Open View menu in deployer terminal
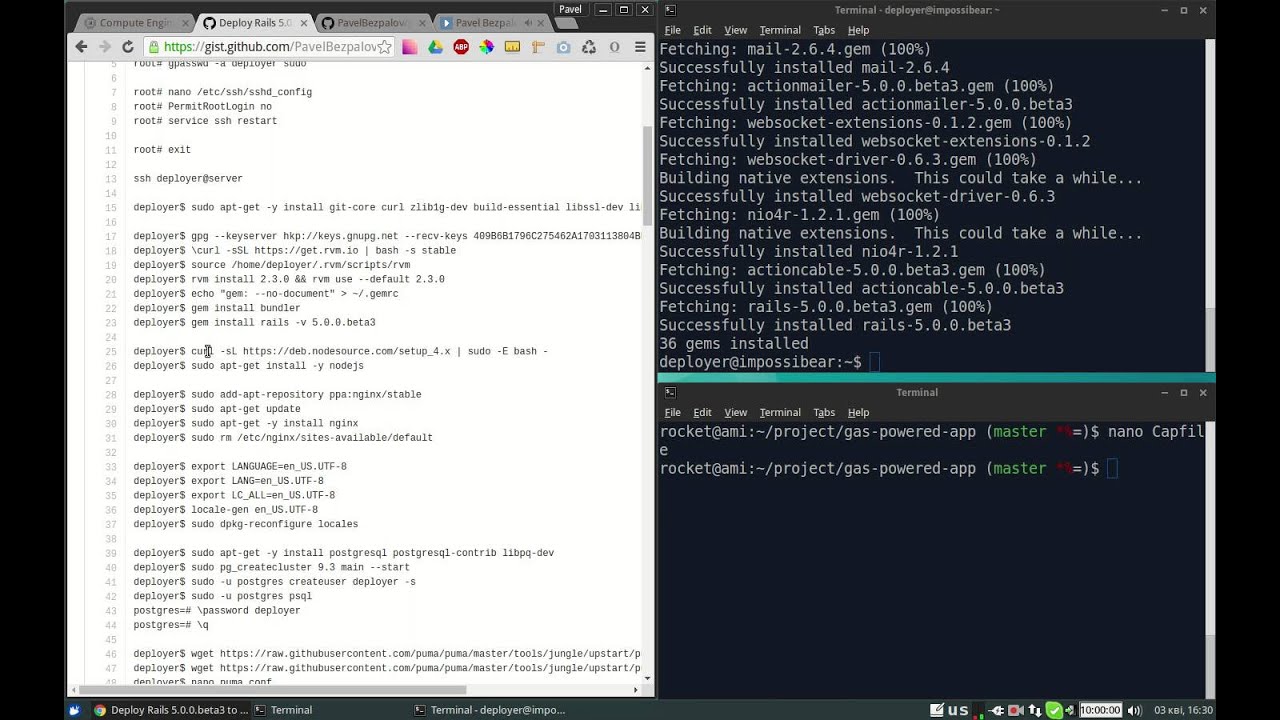Viewport: 1280px width, 720px height. tap(735, 30)
